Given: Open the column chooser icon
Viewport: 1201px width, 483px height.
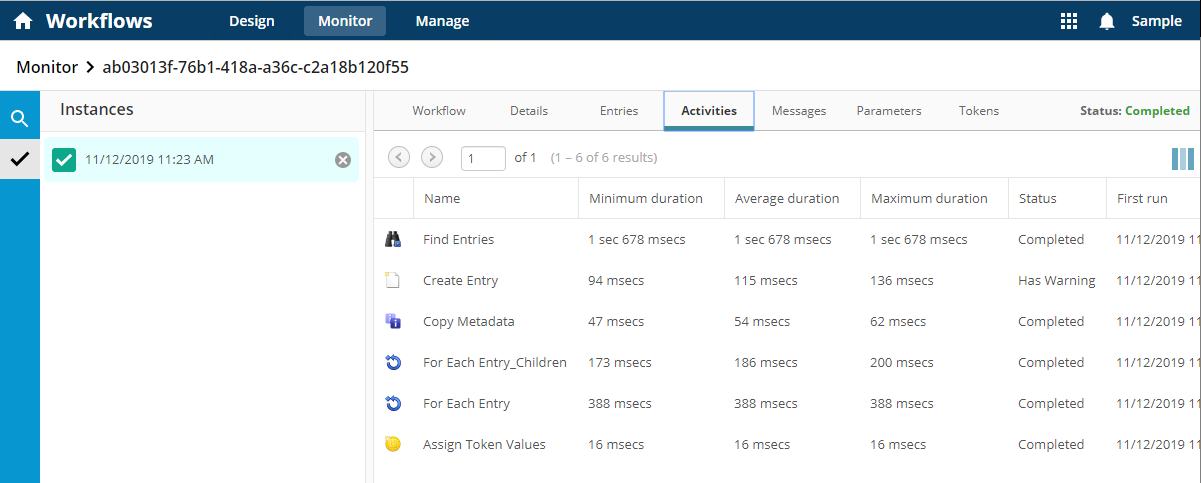Looking at the screenshot, I should pyautogui.click(x=1182, y=159).
